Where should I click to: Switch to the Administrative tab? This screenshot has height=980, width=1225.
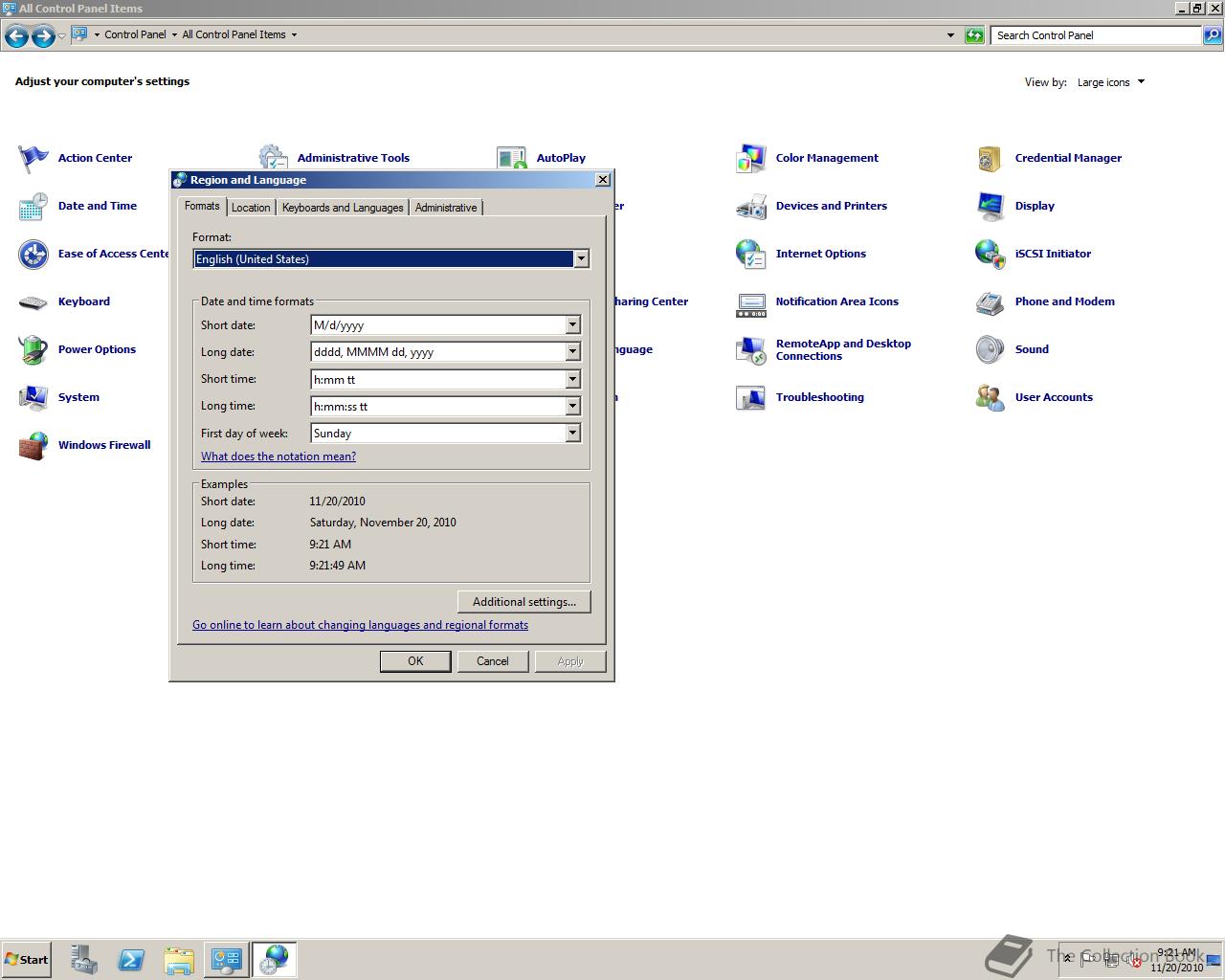(446, 208)
